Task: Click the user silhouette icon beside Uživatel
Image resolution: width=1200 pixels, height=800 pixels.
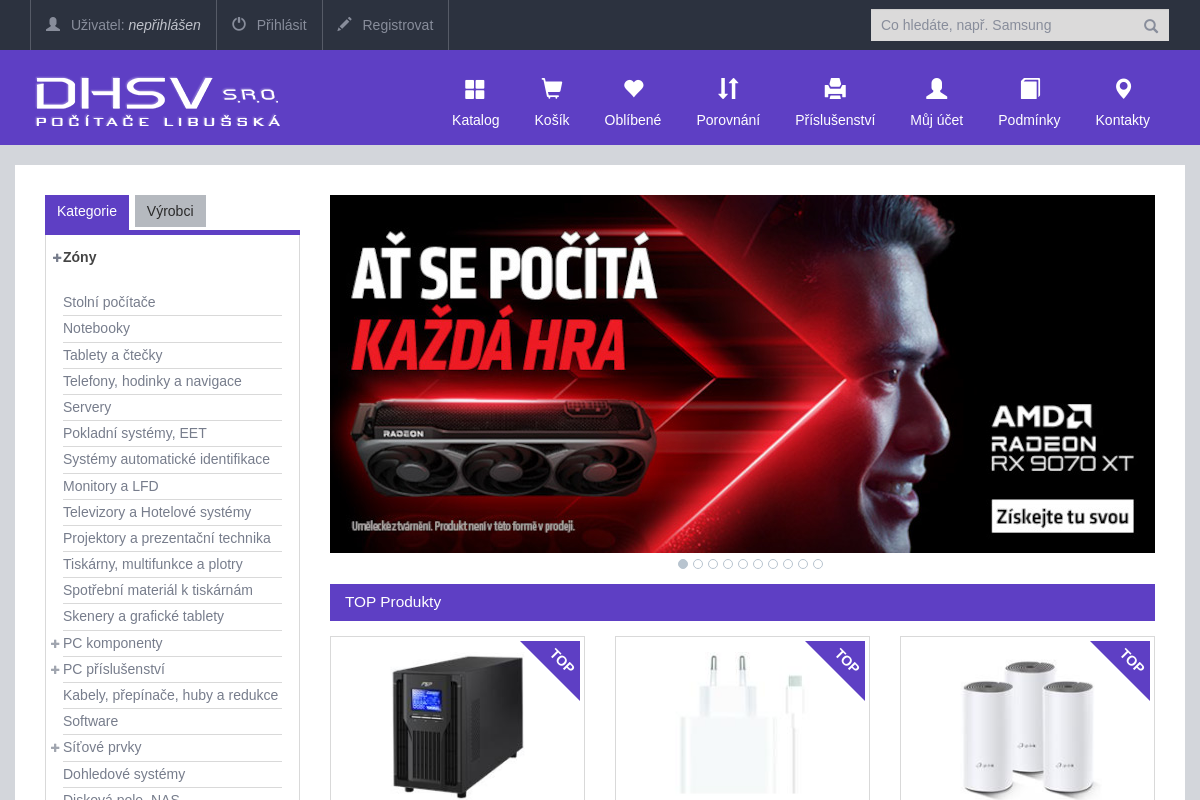Action: click(53, 24)
